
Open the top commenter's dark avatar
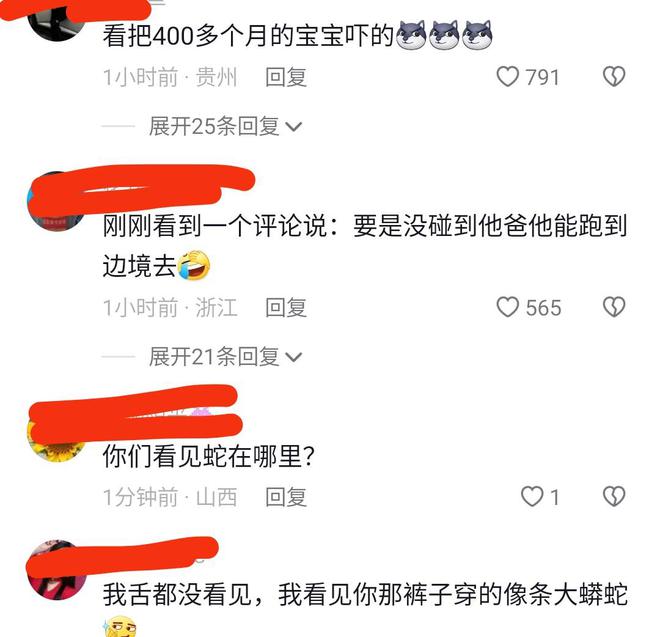(57, 21)
